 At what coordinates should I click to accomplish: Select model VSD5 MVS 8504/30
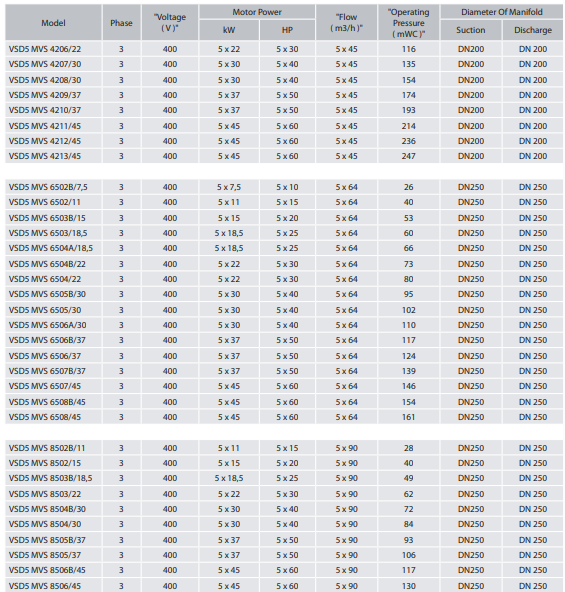click(45, 525)
